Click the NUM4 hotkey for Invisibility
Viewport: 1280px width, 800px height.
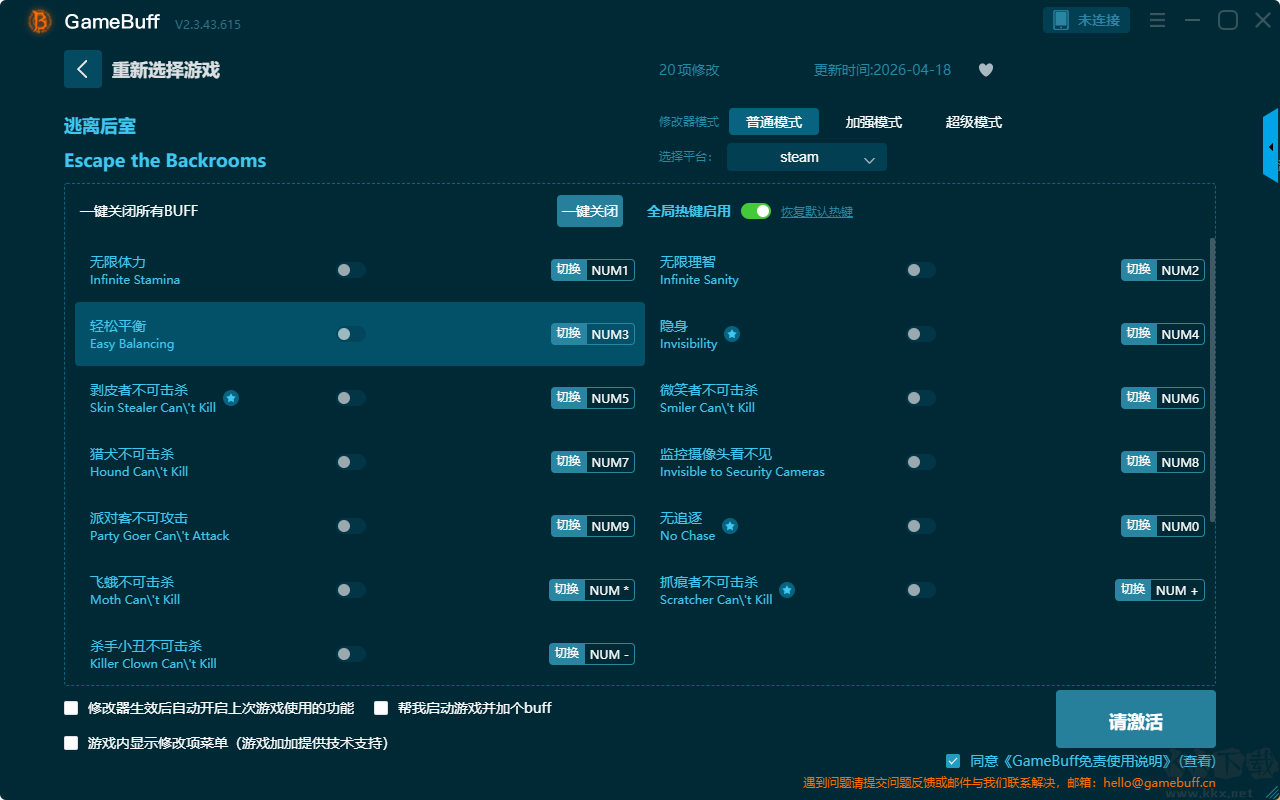tap(1163, 334)
